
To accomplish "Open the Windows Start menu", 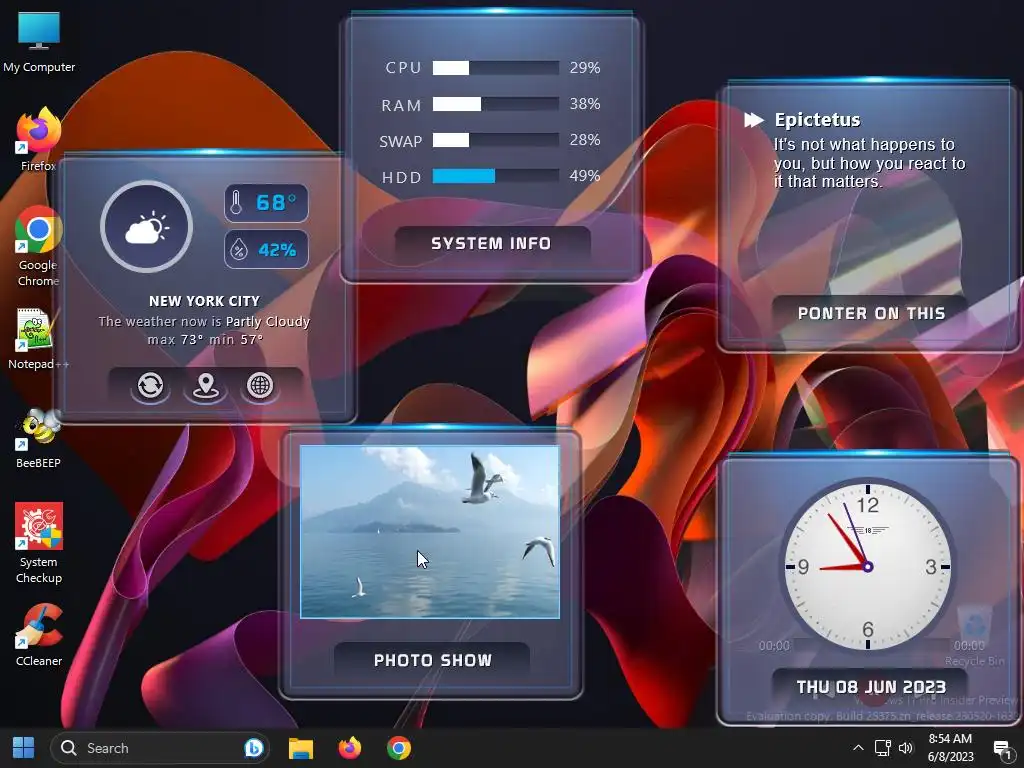I will [24, 748].
